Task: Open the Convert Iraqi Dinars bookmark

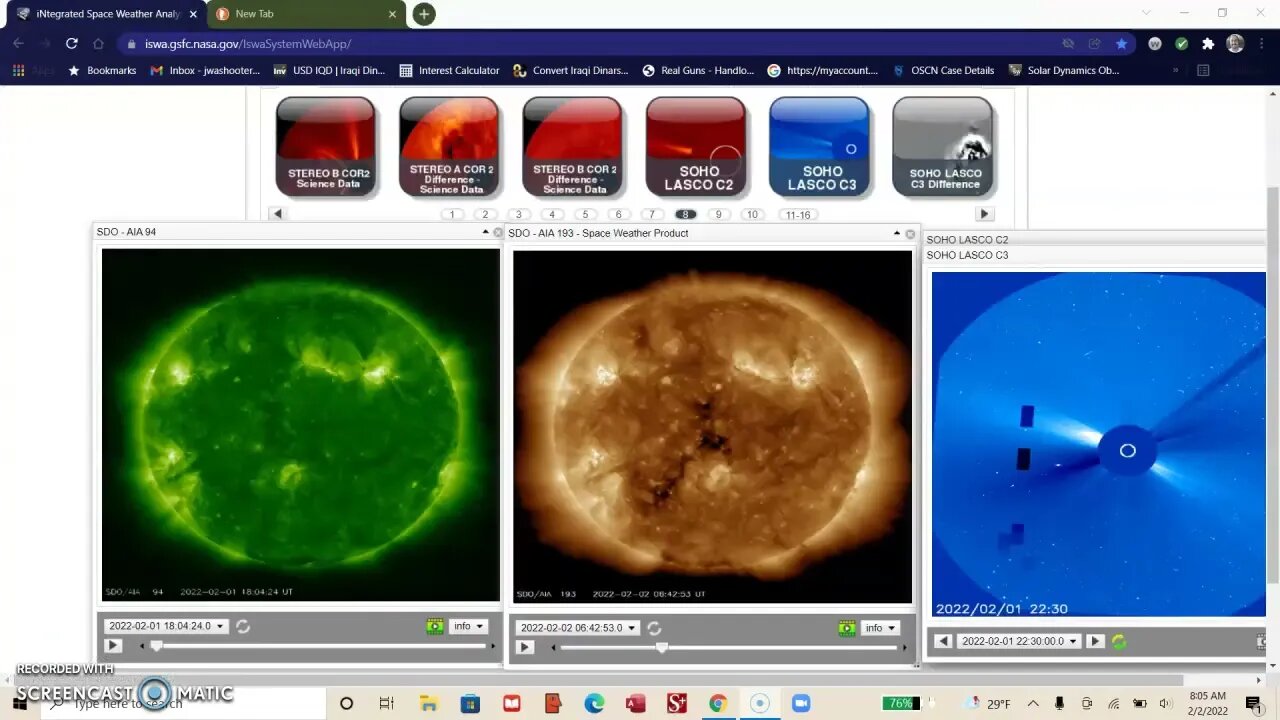Action: [x=570, y=71]
